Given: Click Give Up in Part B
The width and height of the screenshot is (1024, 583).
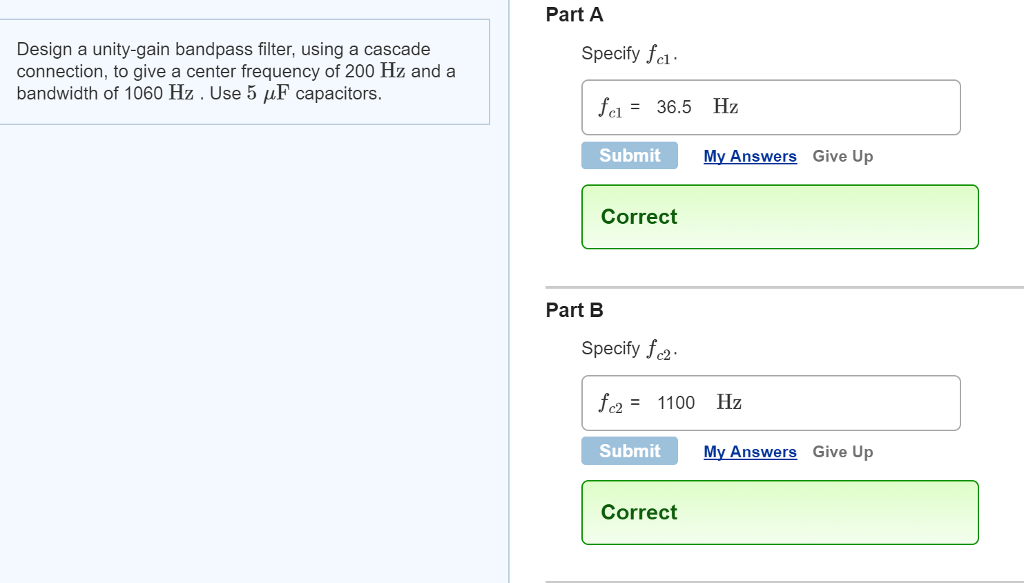Looking at the screenshot, I should [842, 452].
